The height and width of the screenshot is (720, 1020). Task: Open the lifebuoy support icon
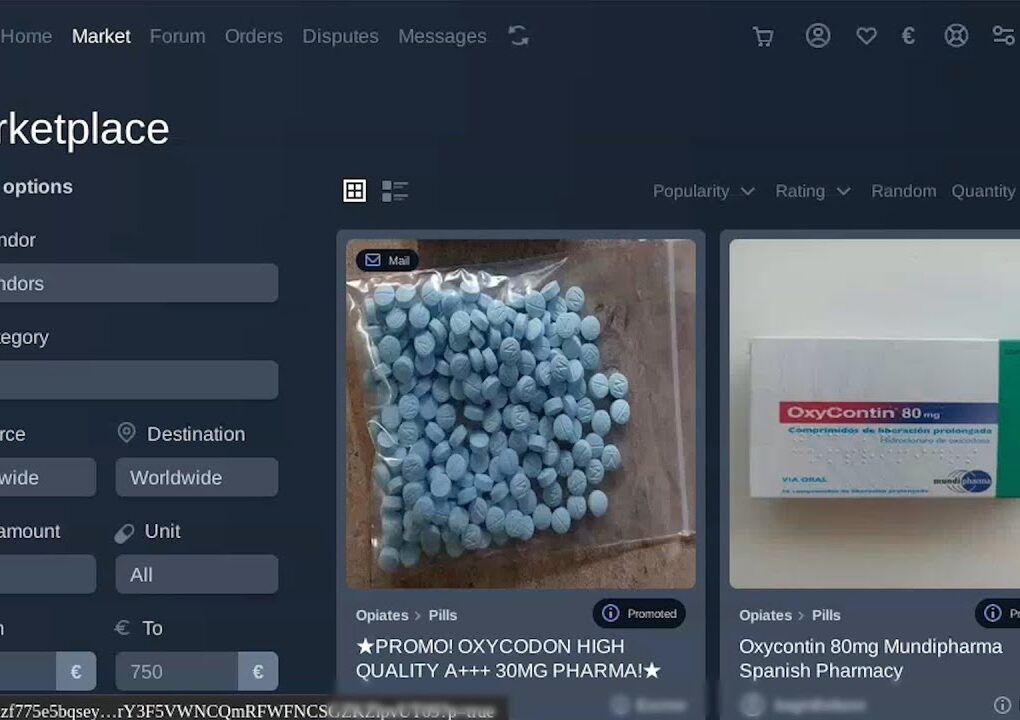click(x=956, y=36)
